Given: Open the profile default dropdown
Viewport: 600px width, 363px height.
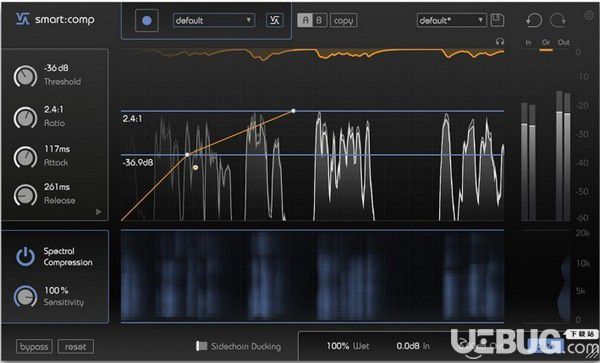Looking at the screenshot, I should 214,20.
